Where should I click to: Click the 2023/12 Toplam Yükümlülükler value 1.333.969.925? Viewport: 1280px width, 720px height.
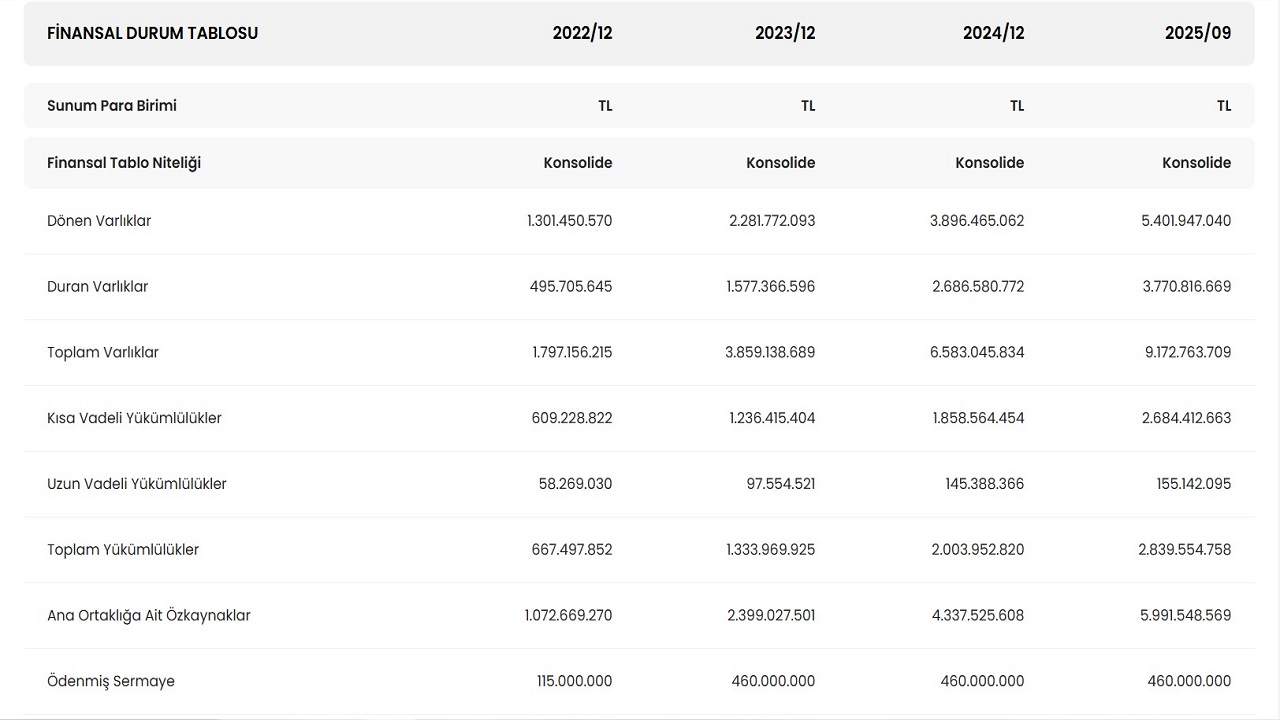(x=771, y=550)
